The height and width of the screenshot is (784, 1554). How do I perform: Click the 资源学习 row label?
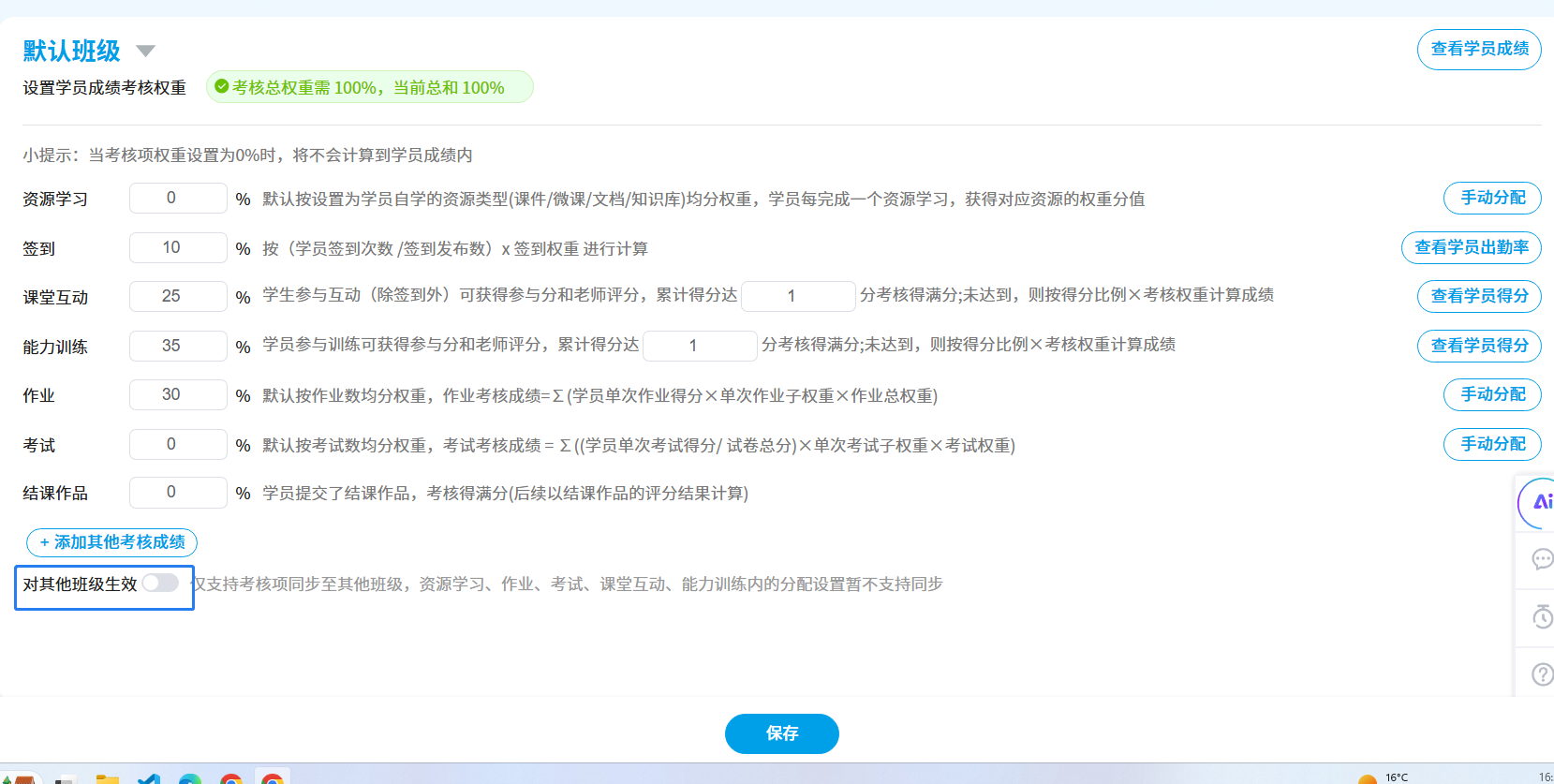click(x=55, y=200)
